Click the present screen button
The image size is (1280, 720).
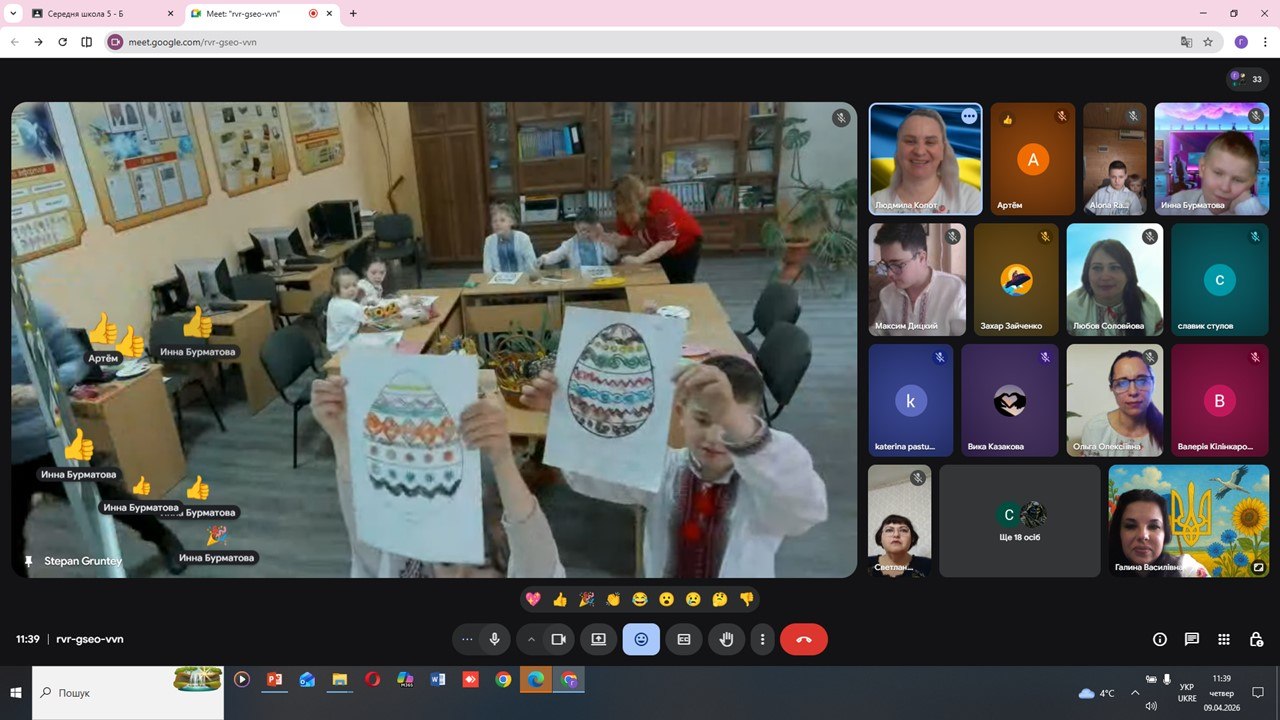(598, 639)
